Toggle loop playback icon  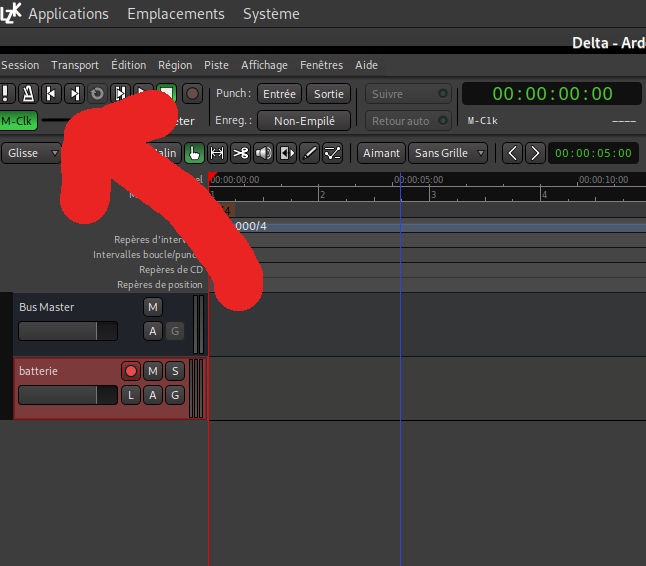coord(97,94)
